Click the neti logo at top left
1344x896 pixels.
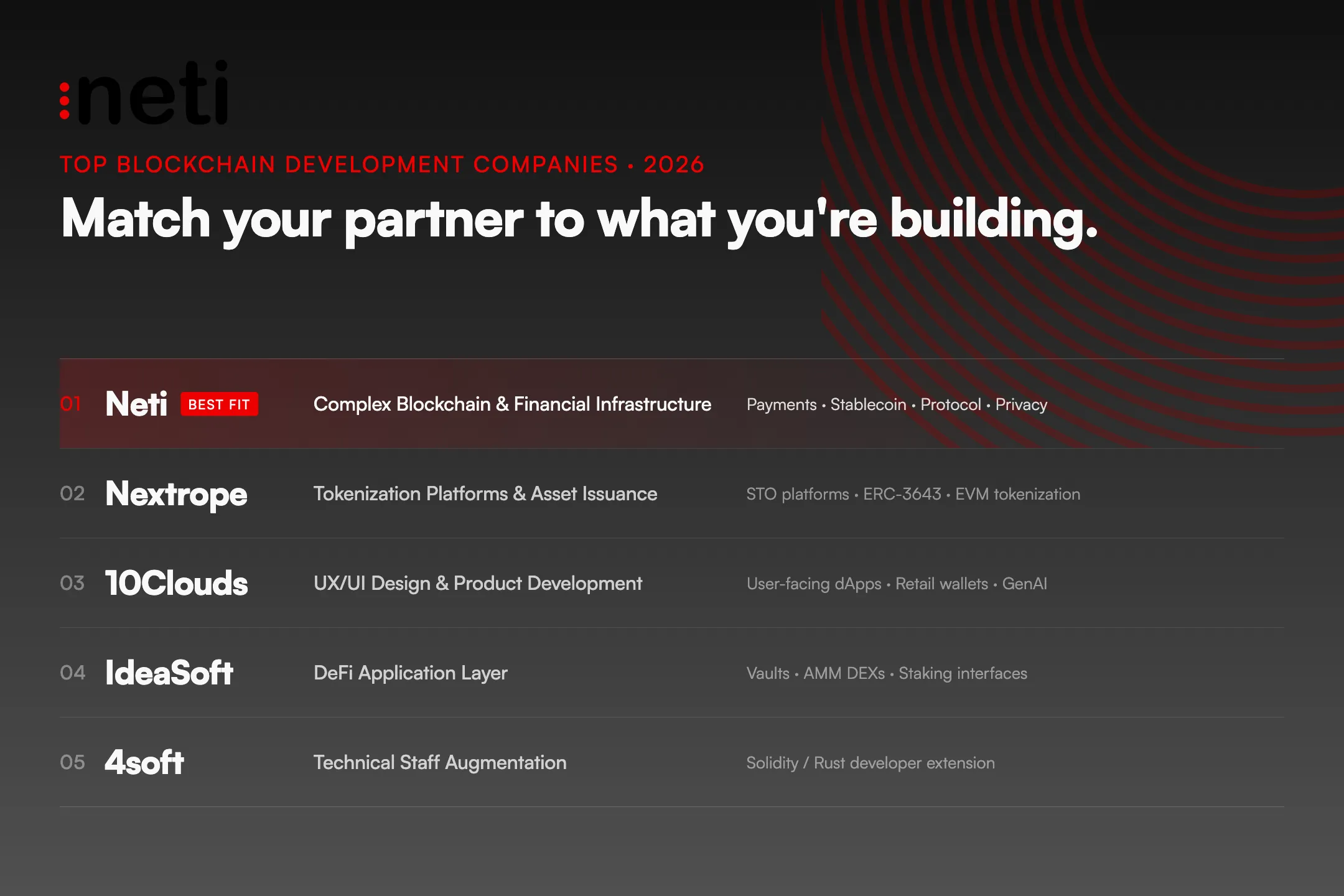click(x=144, y=93)
